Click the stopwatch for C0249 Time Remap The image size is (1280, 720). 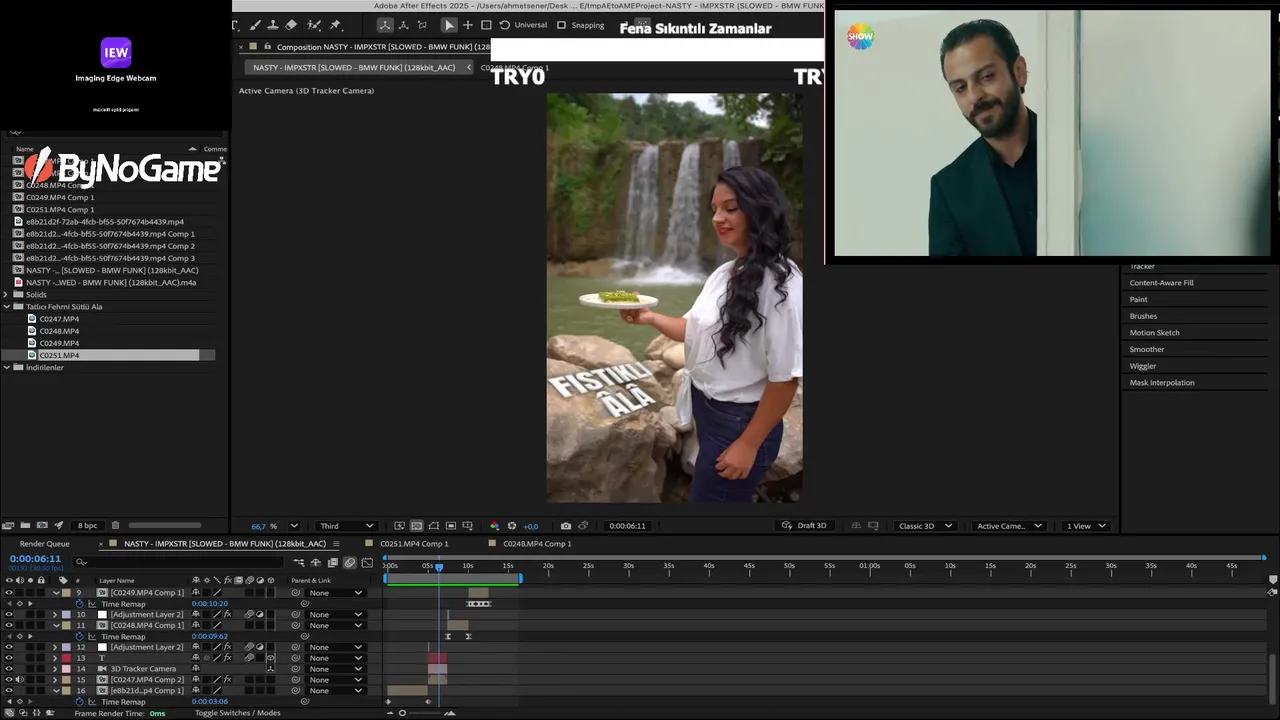79,604
